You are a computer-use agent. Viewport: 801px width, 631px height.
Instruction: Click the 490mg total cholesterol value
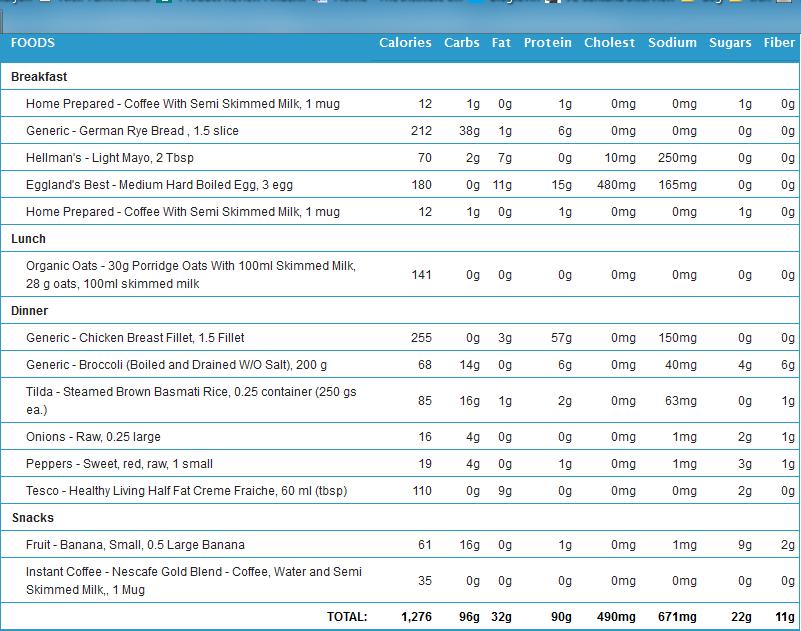[617, 617]
